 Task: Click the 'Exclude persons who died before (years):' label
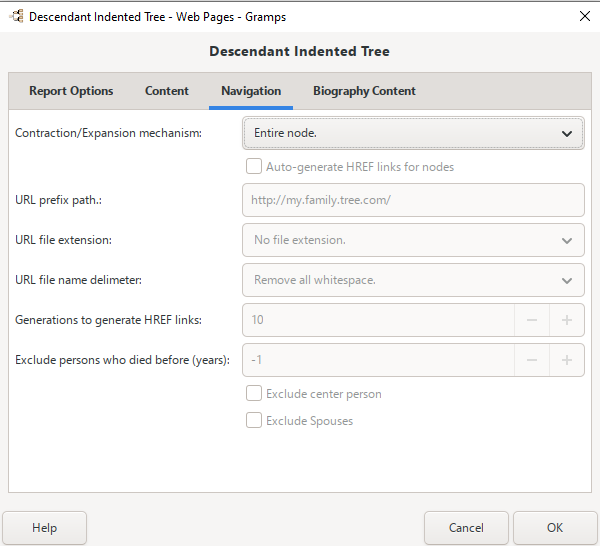click(122, 360)
